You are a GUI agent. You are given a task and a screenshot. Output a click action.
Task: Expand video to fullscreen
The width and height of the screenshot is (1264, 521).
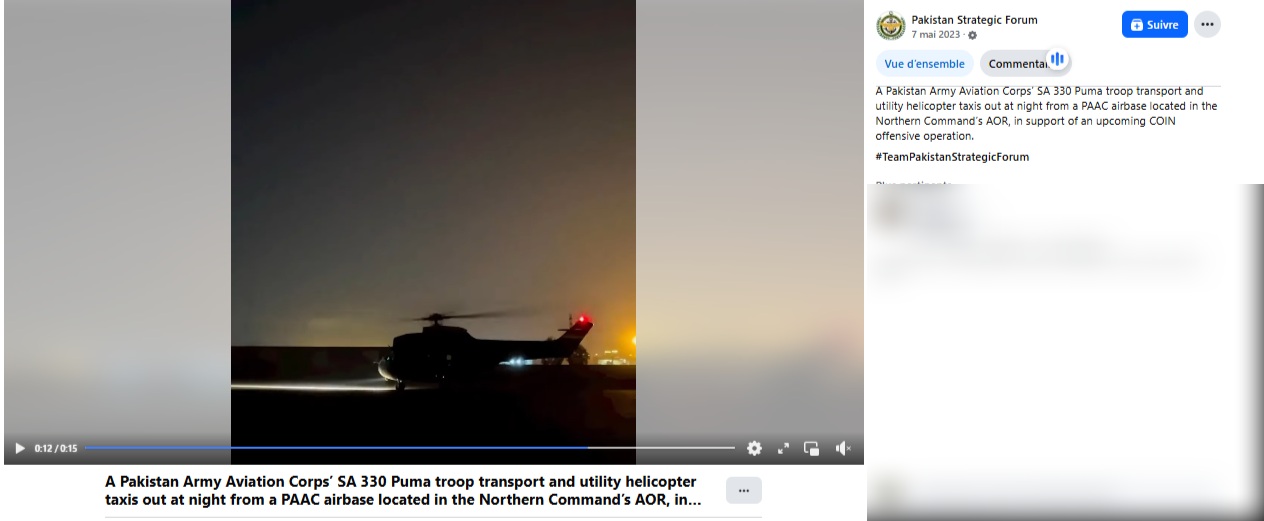coord(783,448)
